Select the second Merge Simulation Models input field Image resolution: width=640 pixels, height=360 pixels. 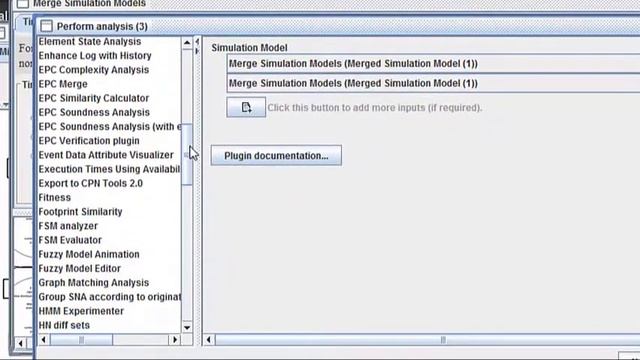tap(433, 83)
